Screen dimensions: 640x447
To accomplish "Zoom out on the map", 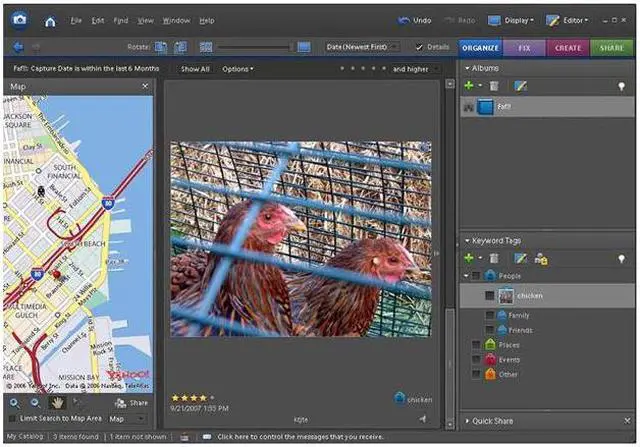I will [x=35, y=403].
